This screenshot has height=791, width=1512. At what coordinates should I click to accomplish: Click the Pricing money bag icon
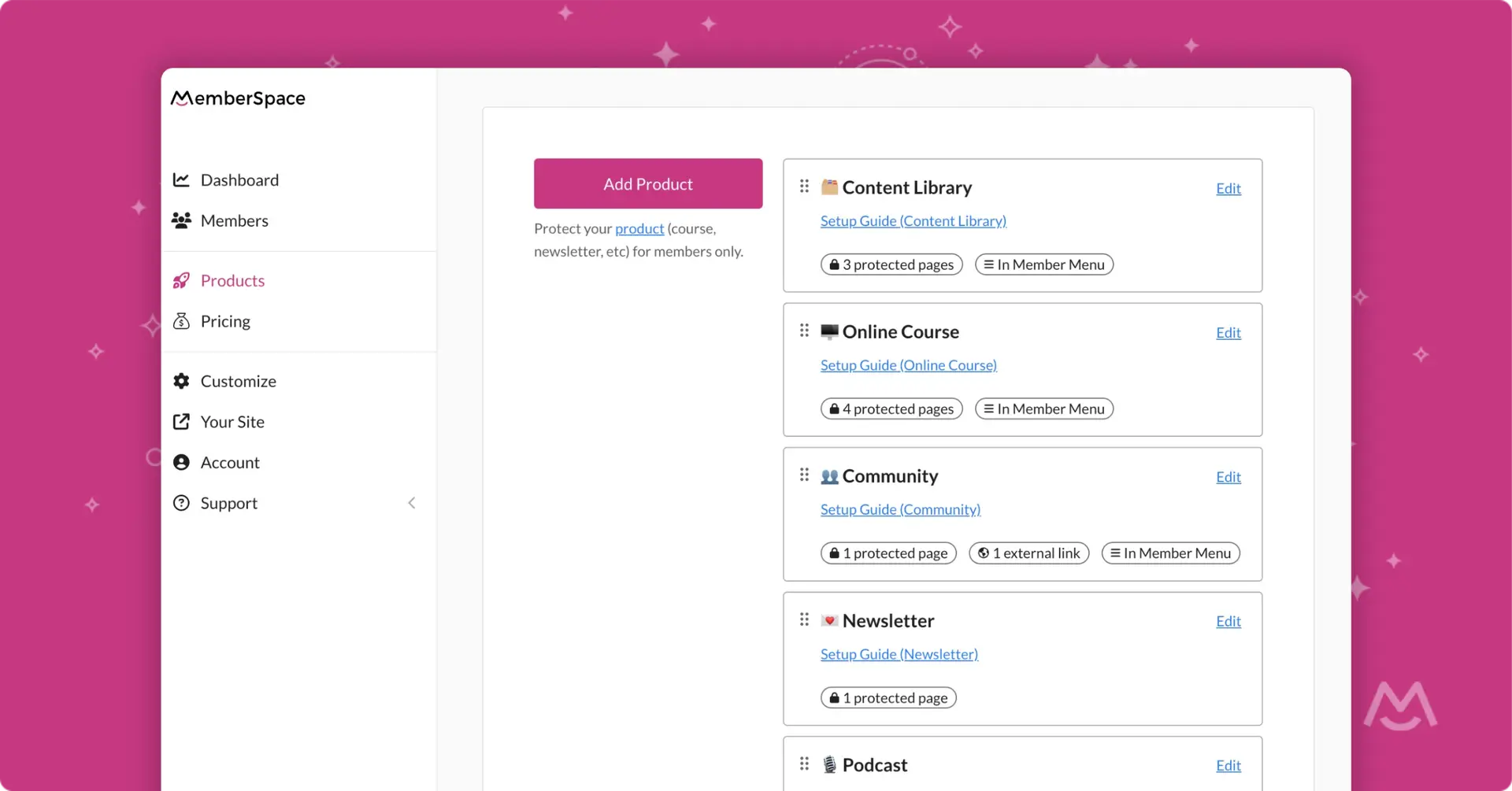(181, 321)
